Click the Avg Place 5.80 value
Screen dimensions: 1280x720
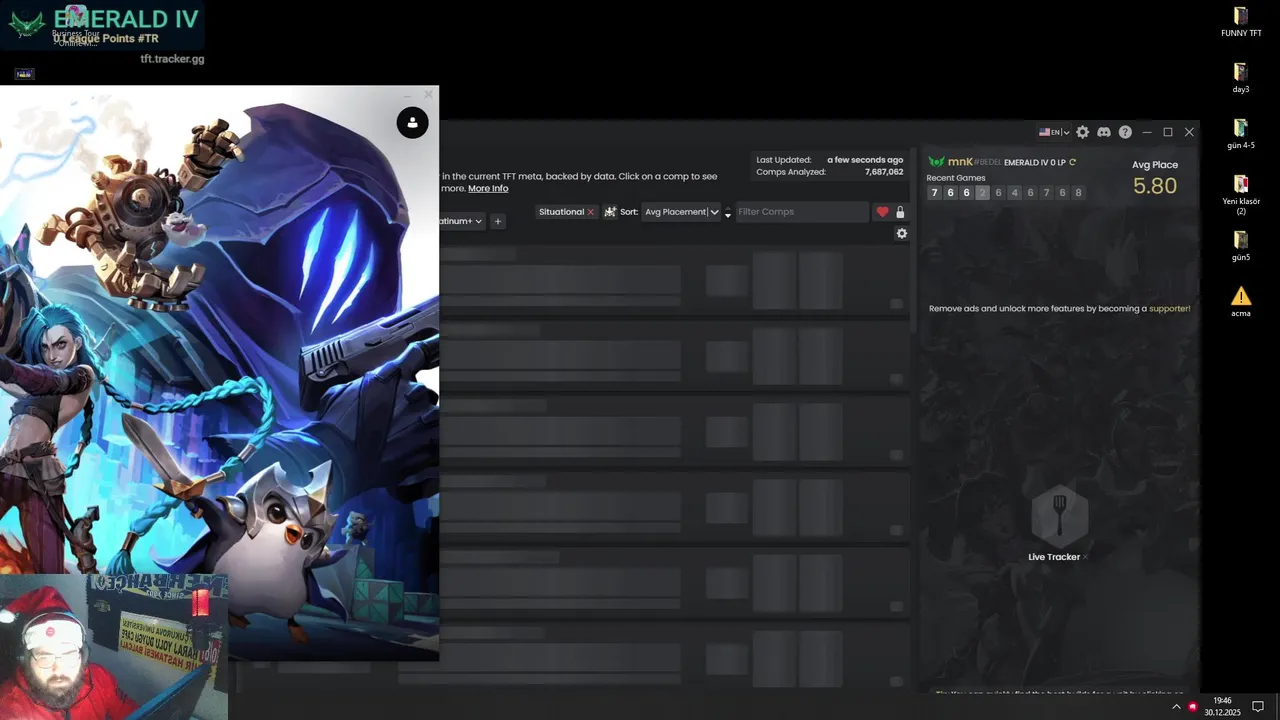[1155, 186]
